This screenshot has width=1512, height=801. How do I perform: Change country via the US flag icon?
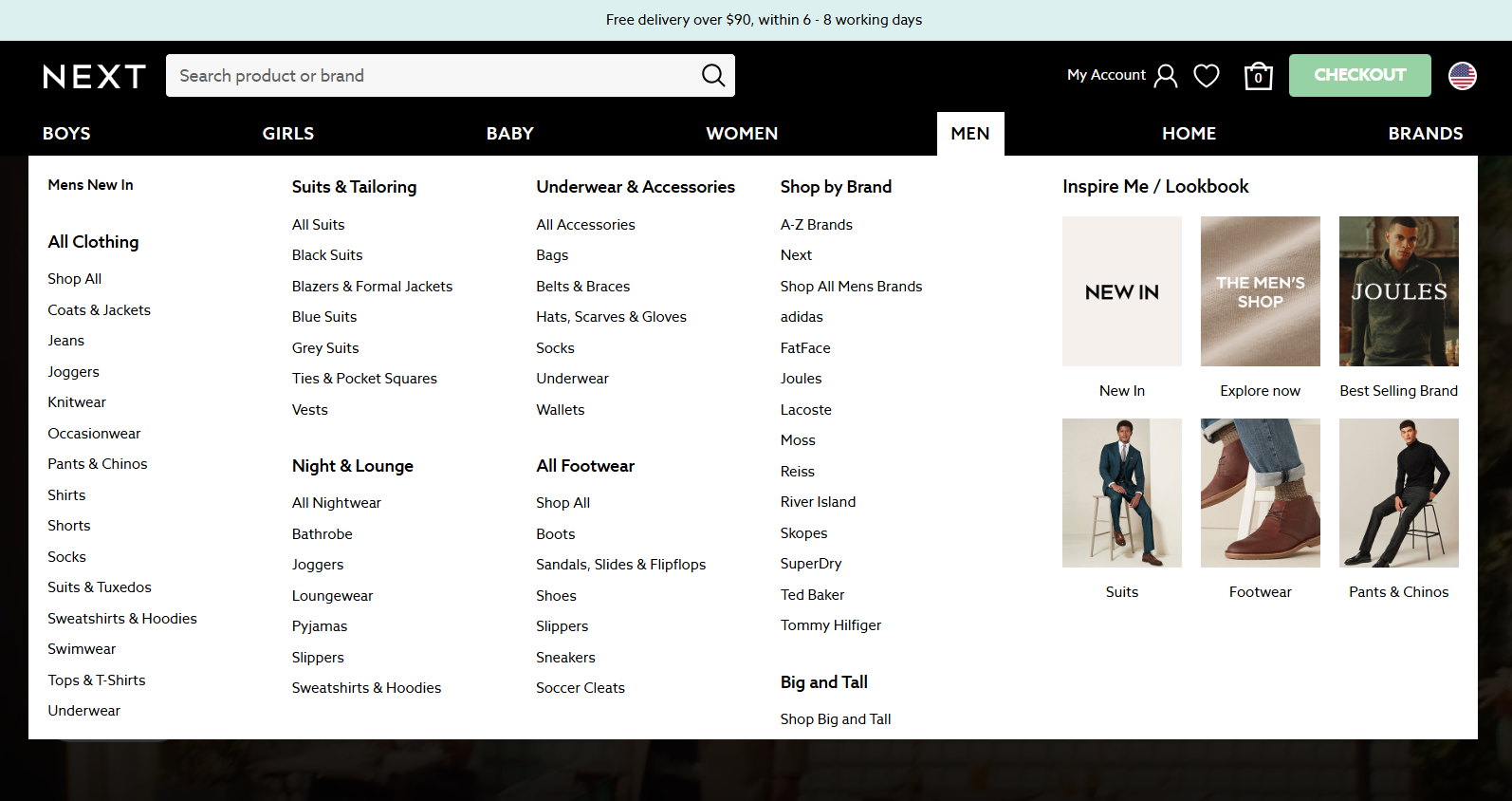1463,76
